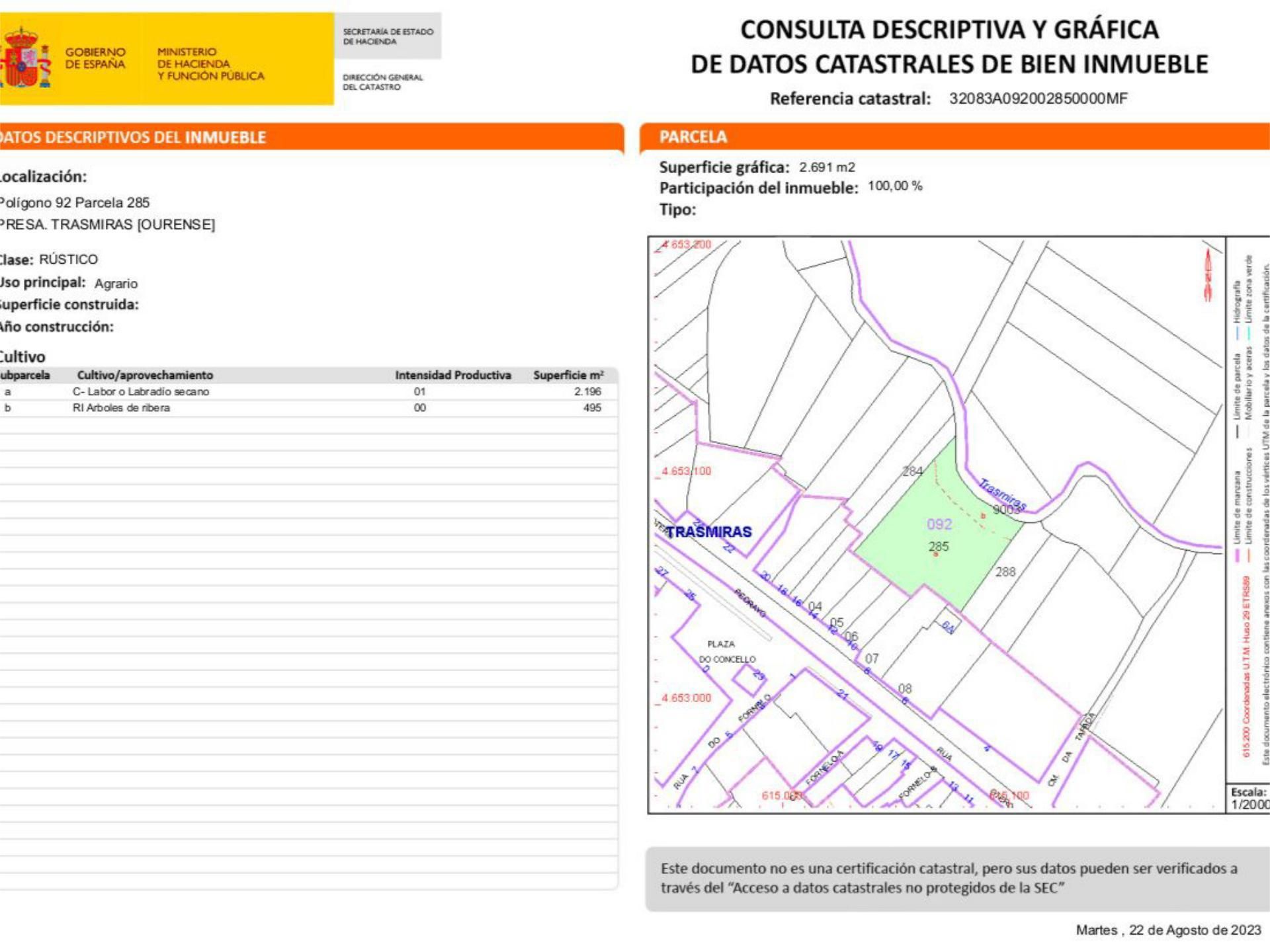
Task: Click block label '07' on the map
Action: click(x=872, y=659)
